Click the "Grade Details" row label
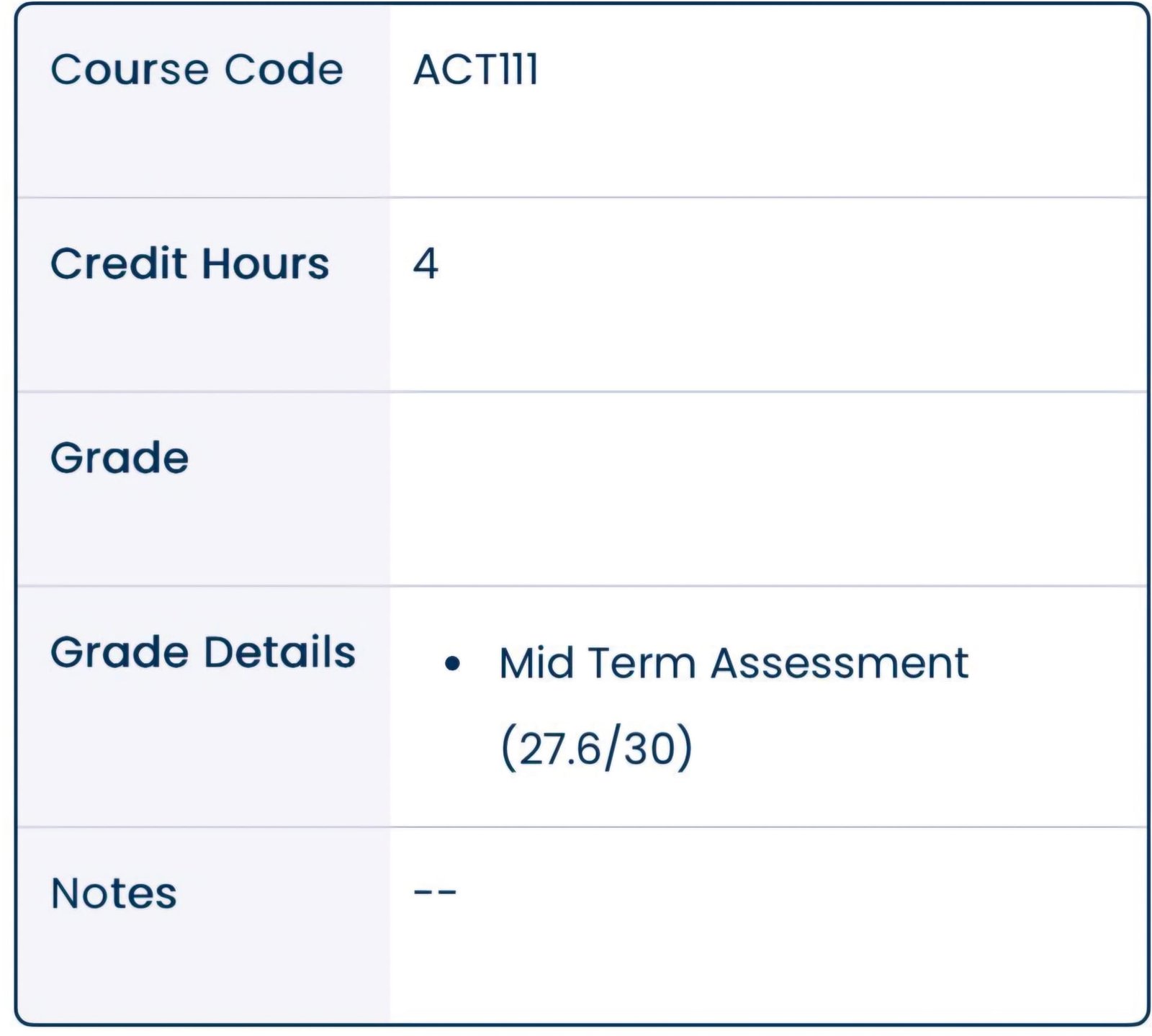 pyautogui.click(x=203, y=652)
